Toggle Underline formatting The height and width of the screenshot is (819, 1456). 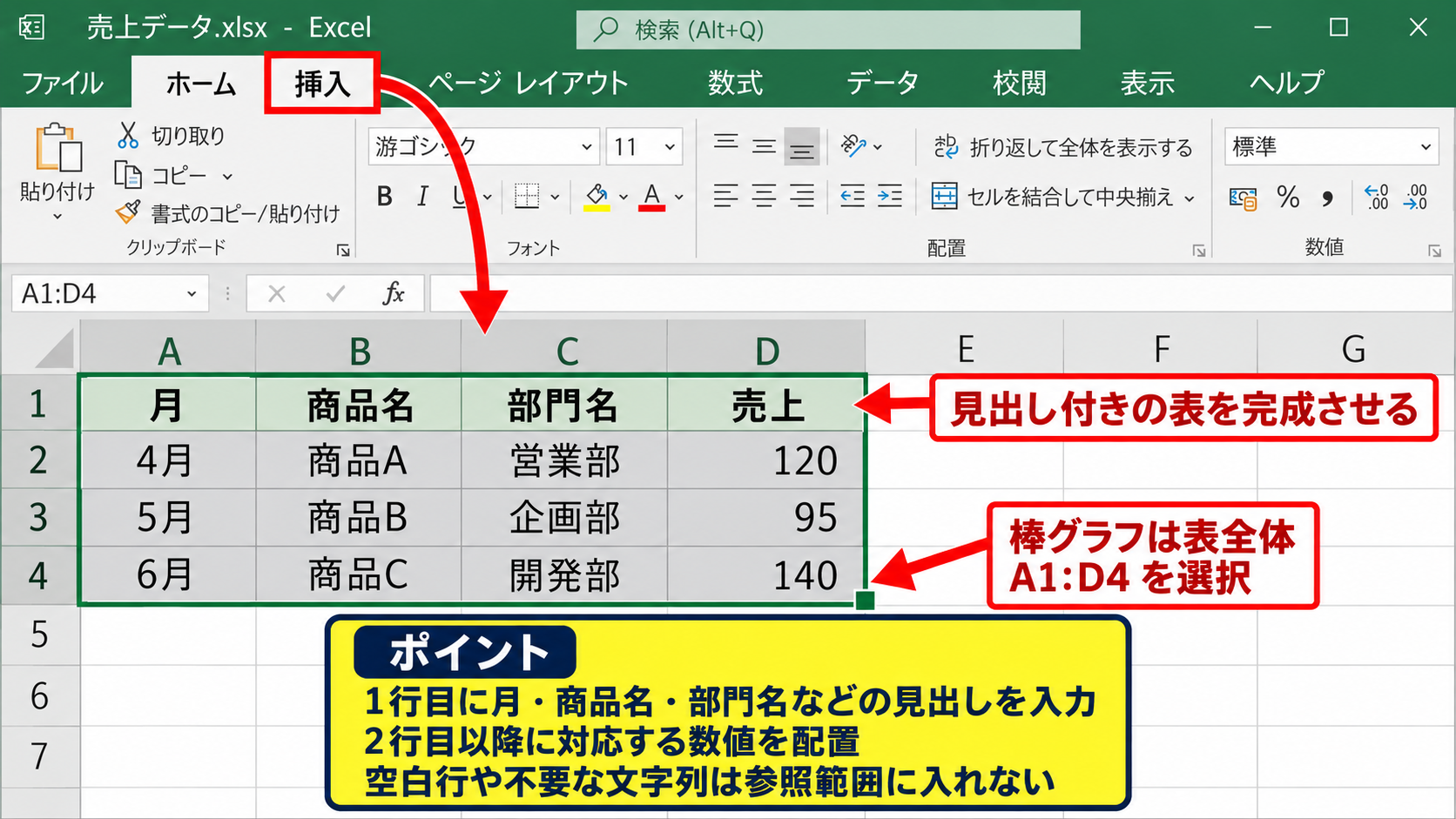pos(459,197)
